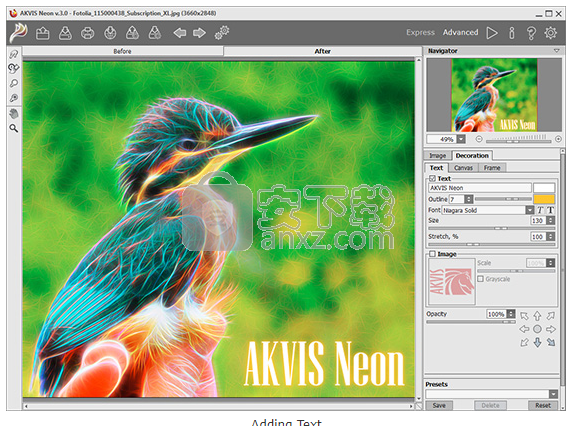Click the Reset button
The image size is (581, 426).
[543, 406]
